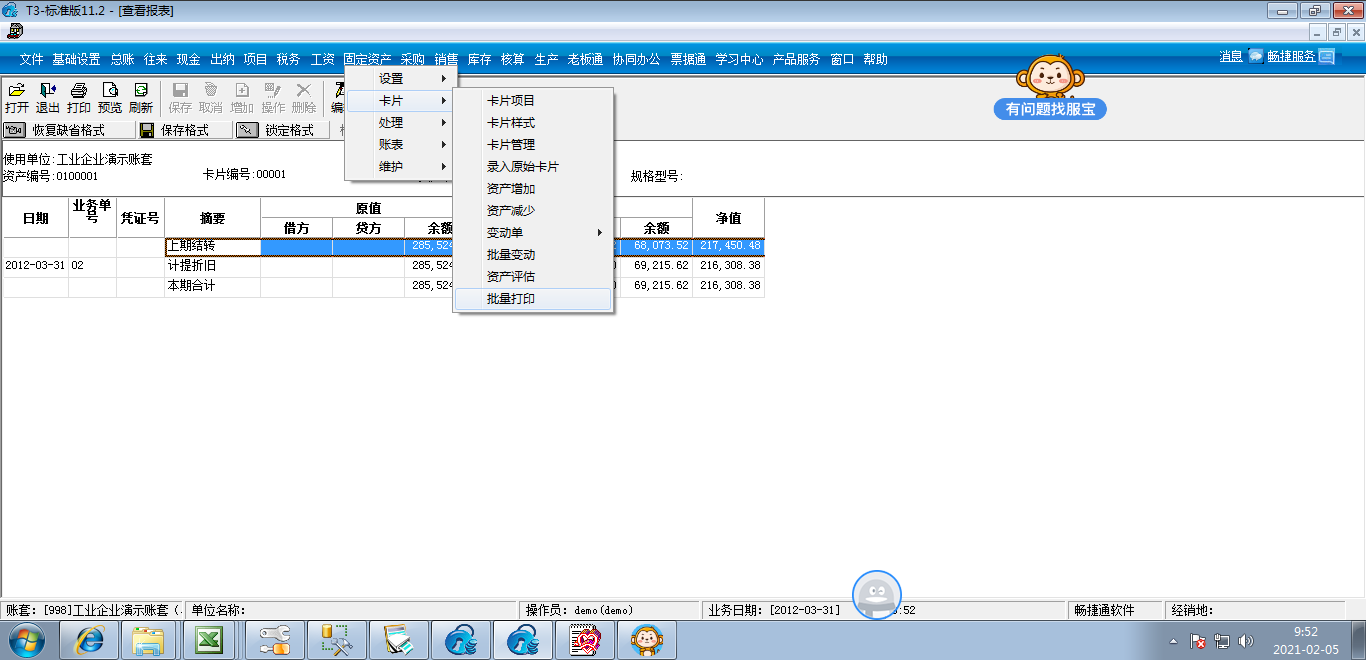The image size is (1366, 660).
Task: Click the 增加 (Add) toolbar icon
Action: tap(242, 98)
